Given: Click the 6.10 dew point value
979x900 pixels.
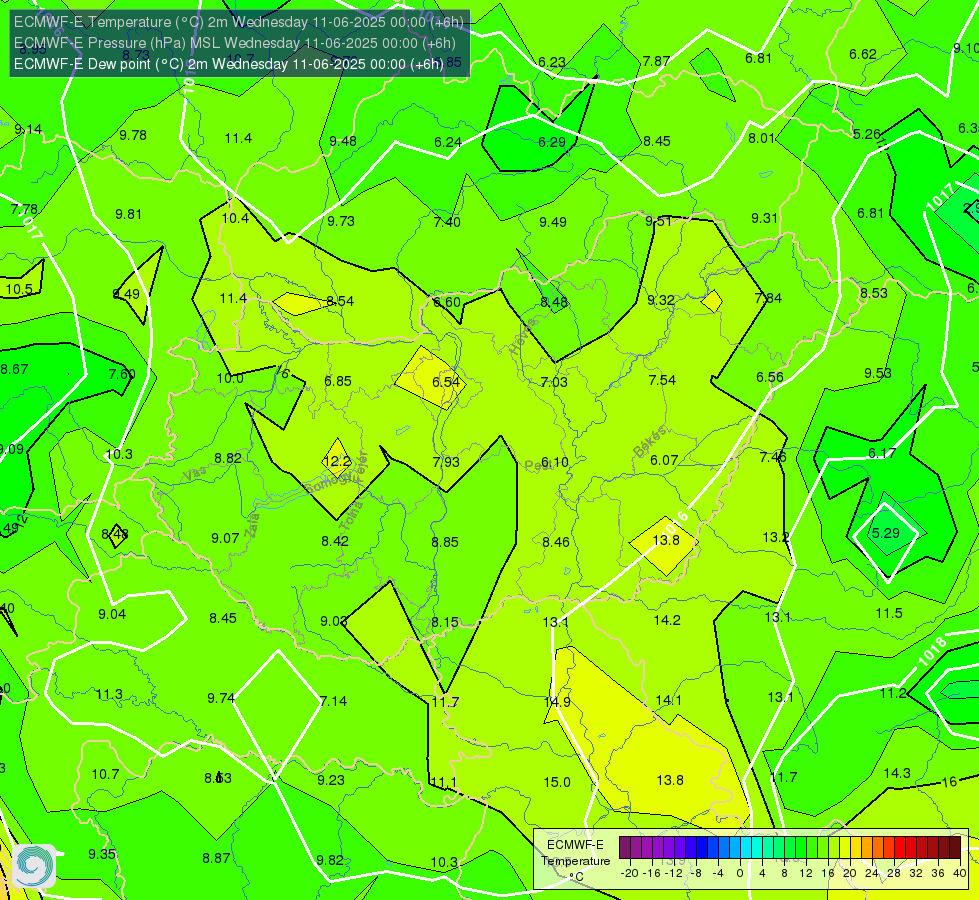Looking at the screenshot, I should (554, 462).
